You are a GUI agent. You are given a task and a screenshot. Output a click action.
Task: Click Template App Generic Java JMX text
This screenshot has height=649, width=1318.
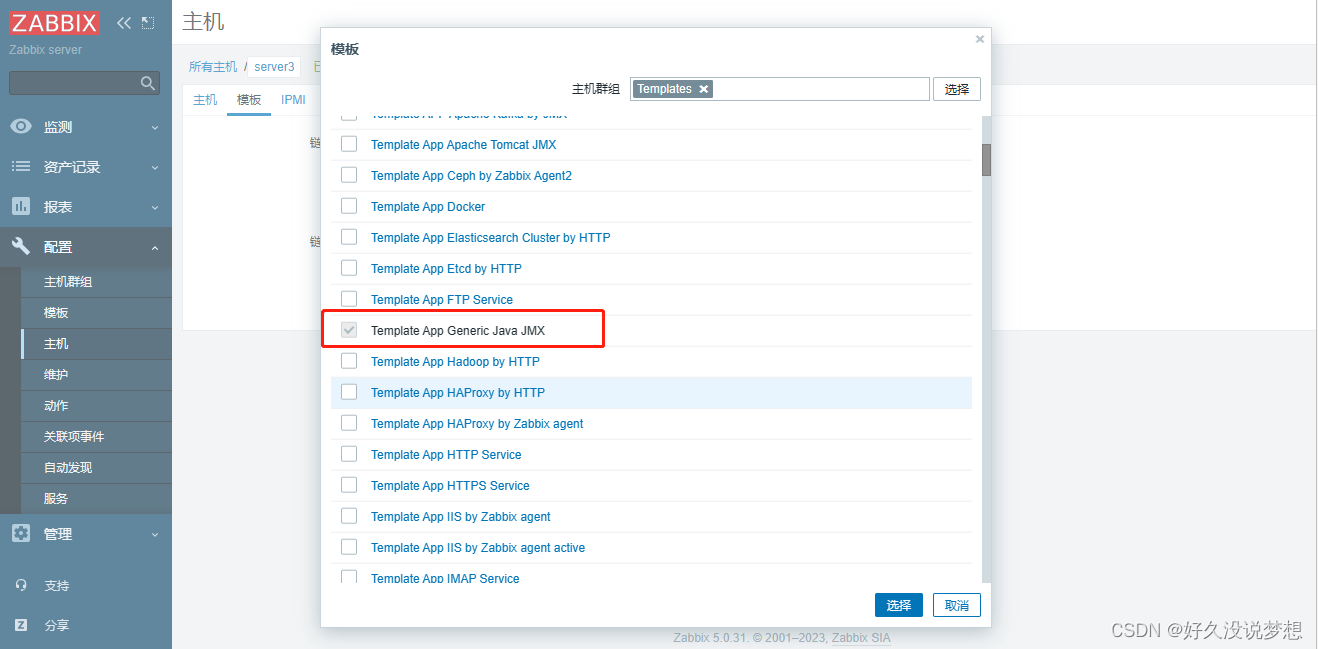click(458, 331)
